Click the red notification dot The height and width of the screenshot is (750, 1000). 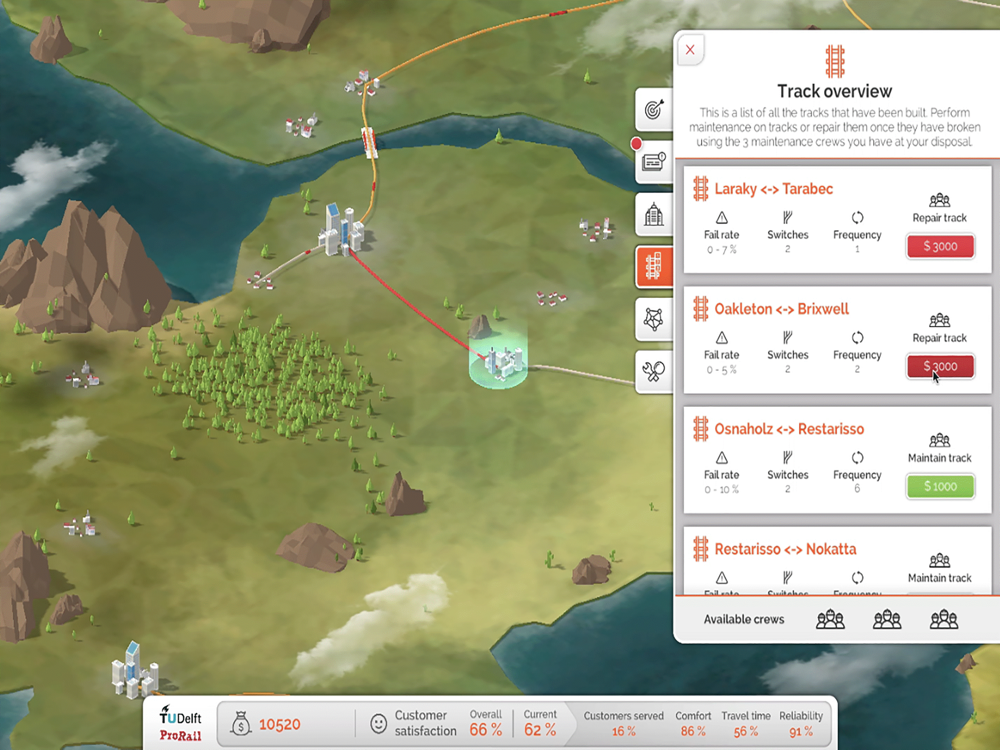click(636, 143)
